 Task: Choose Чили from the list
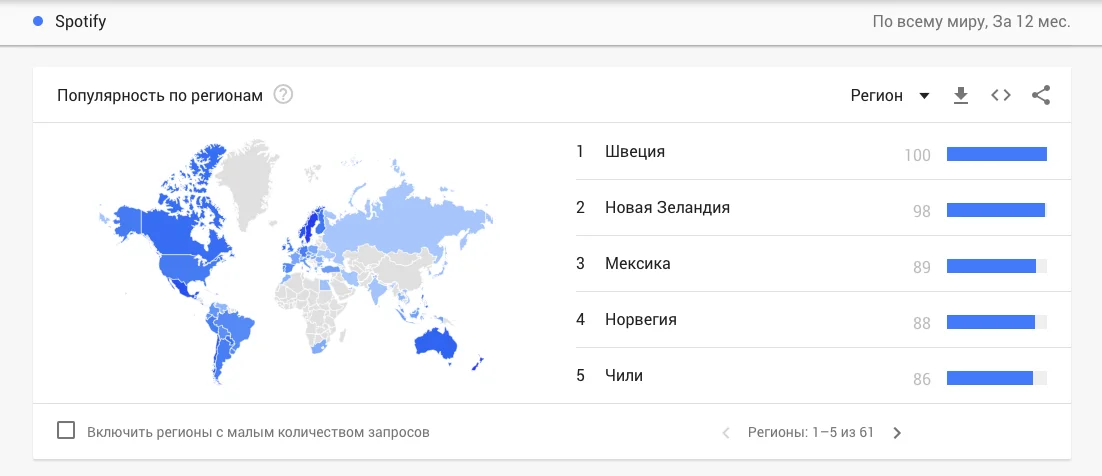[623, 376]
